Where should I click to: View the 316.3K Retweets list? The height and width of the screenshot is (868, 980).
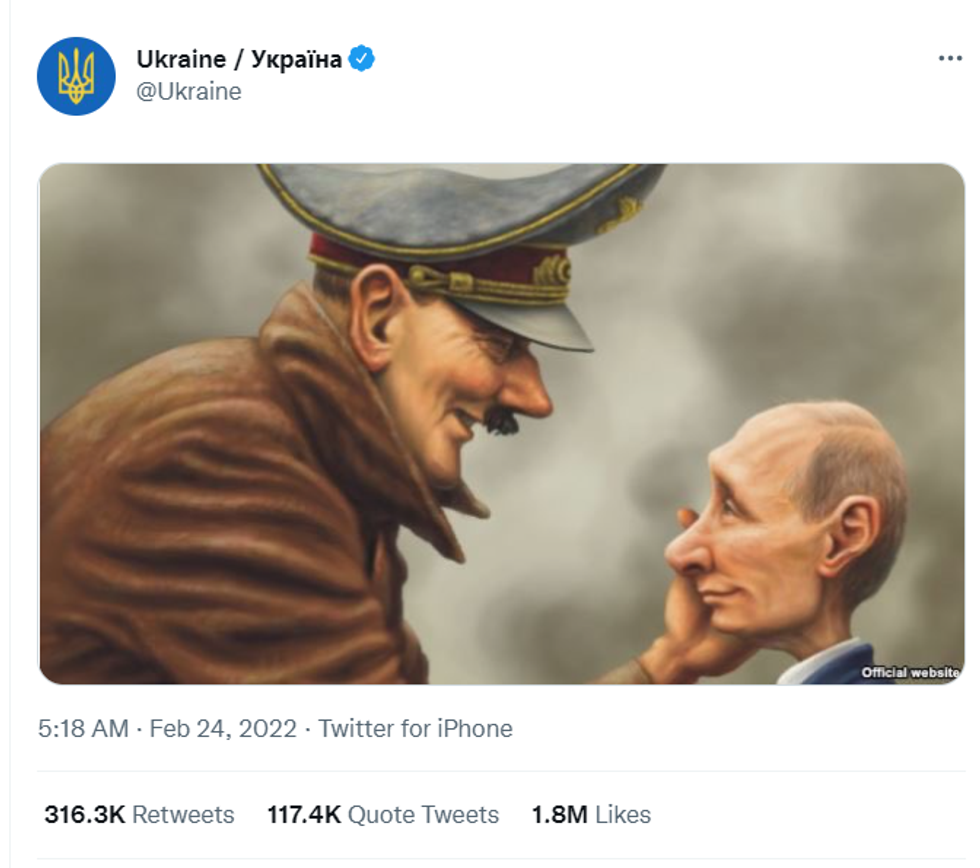tap(139, 815)
